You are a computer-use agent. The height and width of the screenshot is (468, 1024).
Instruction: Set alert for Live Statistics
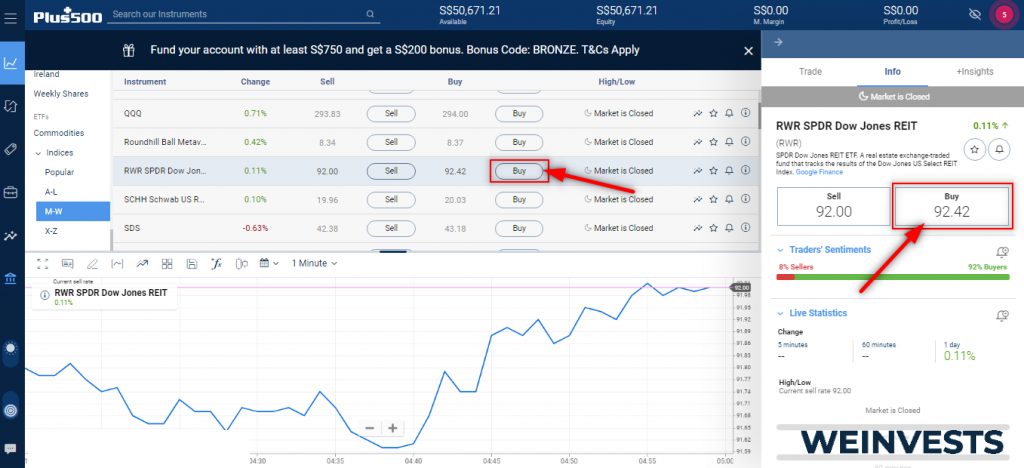pos(1002,315)
